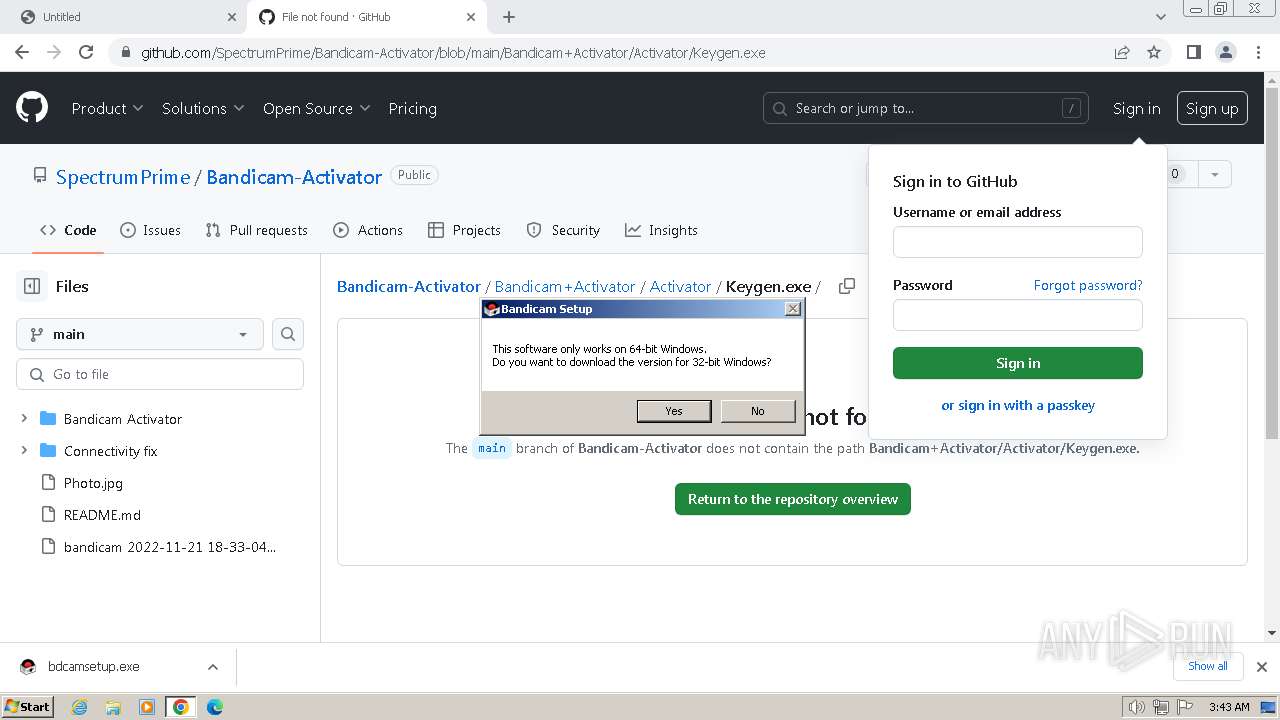Click the Windows Start button
The image size is (1280, 720).
pos(28,707)
